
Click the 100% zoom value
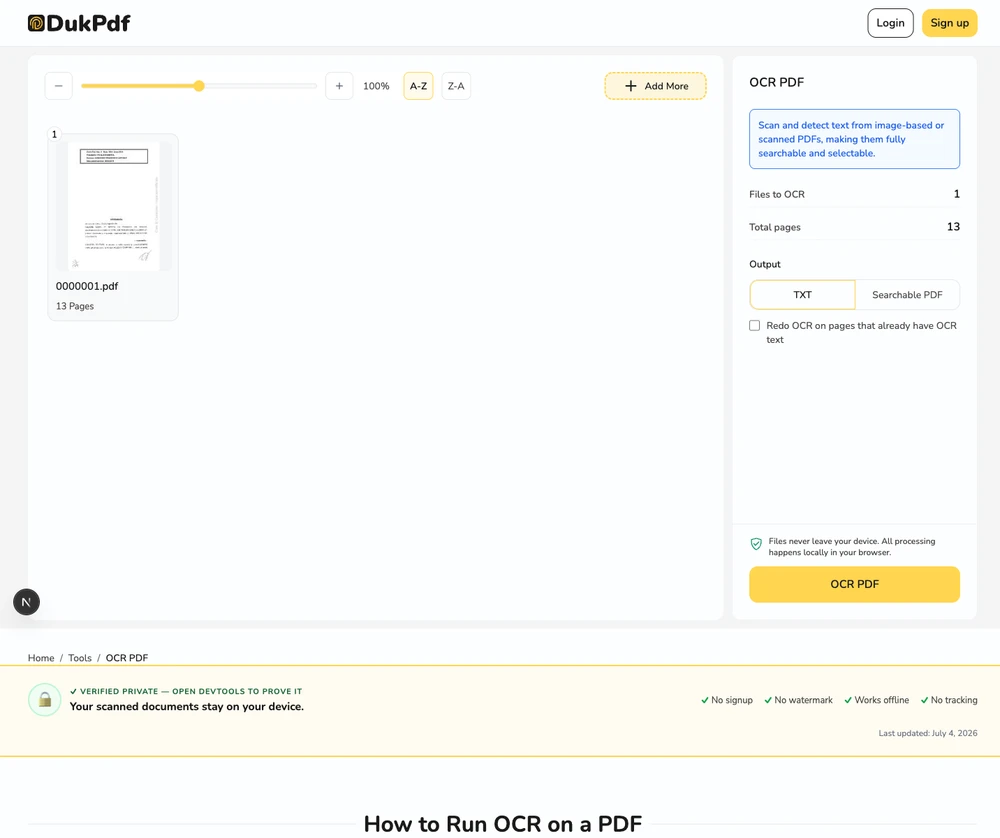tap(376, 86)
